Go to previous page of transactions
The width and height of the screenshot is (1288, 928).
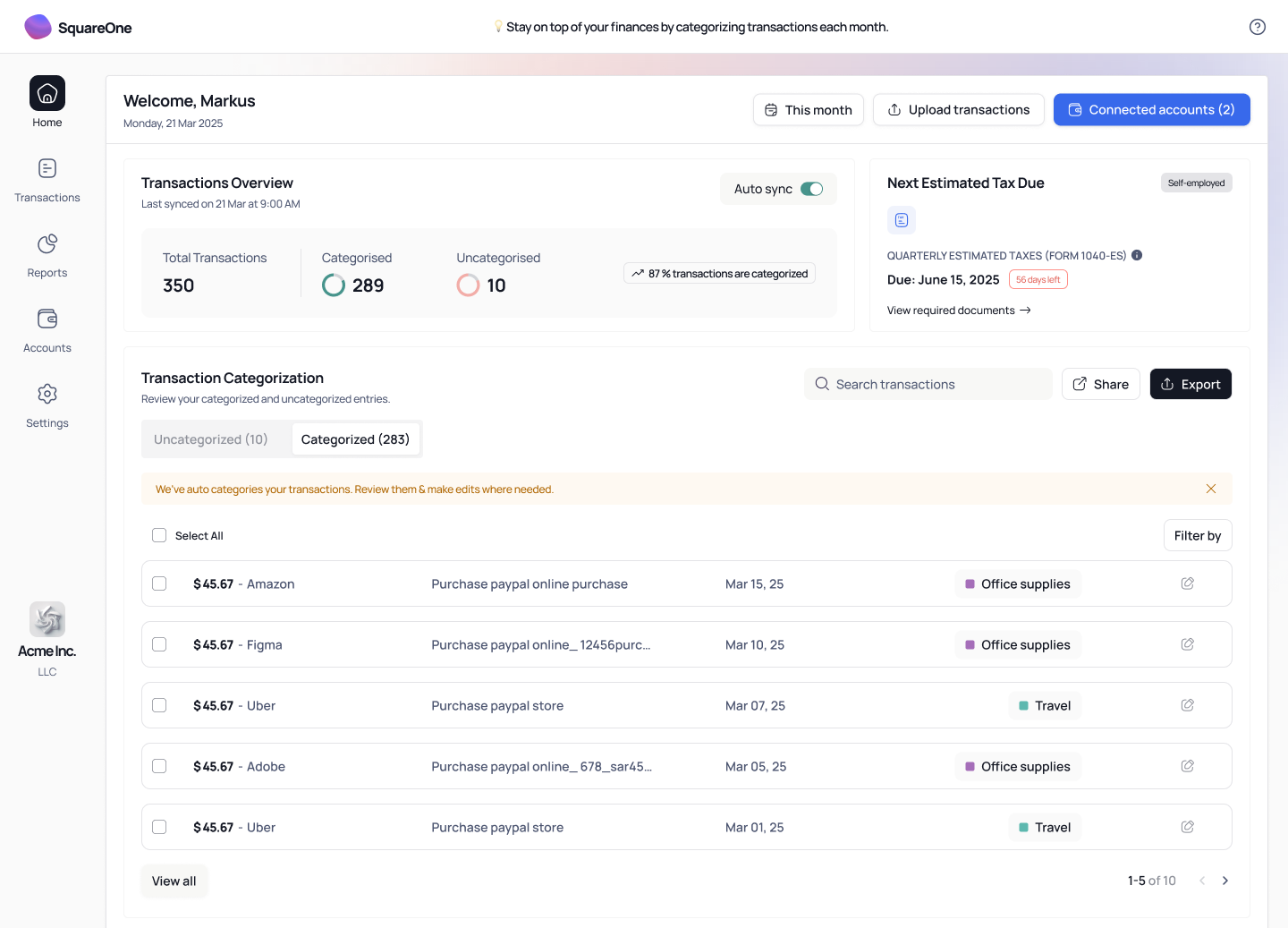(1202, 881)
